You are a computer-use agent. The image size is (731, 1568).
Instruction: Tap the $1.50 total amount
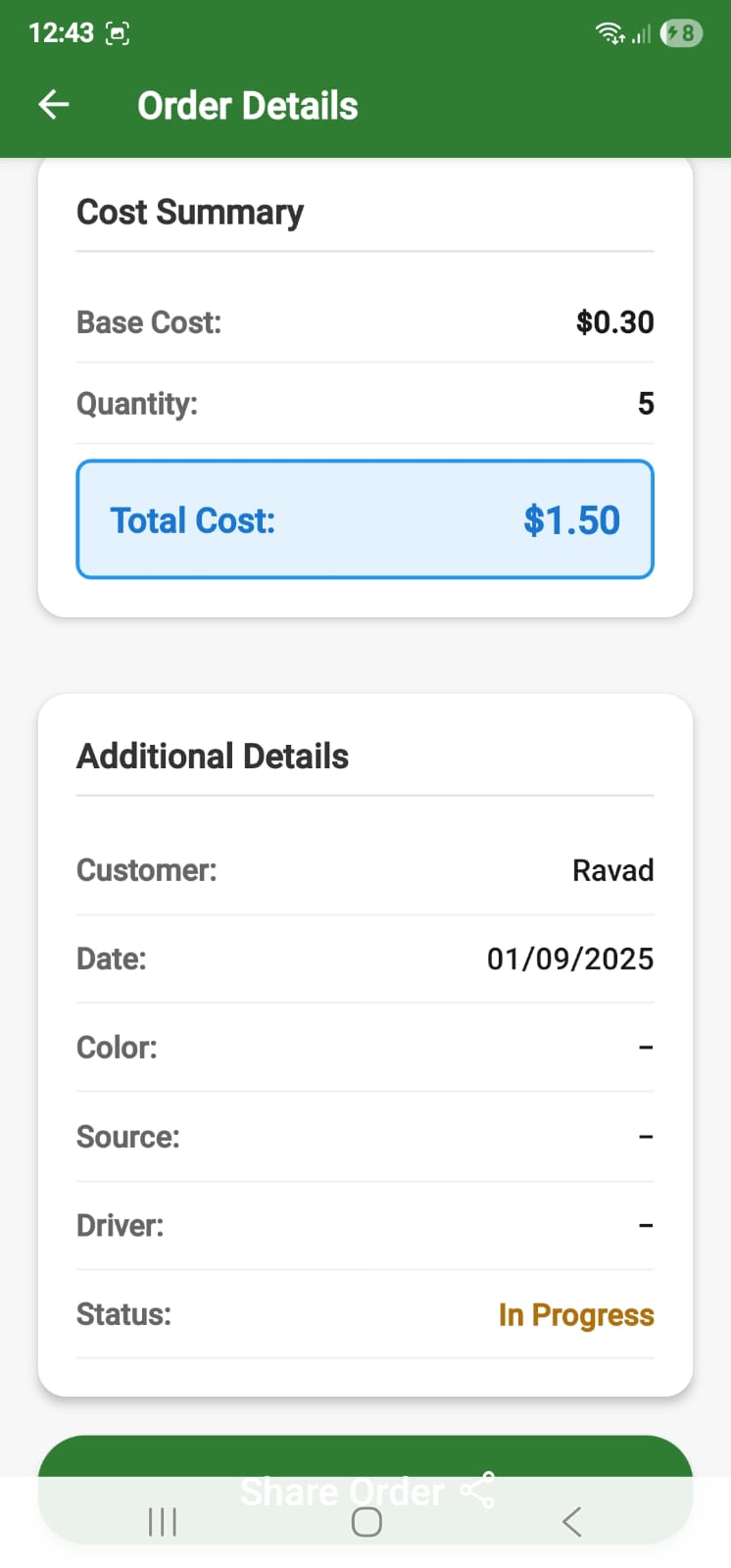571,520
